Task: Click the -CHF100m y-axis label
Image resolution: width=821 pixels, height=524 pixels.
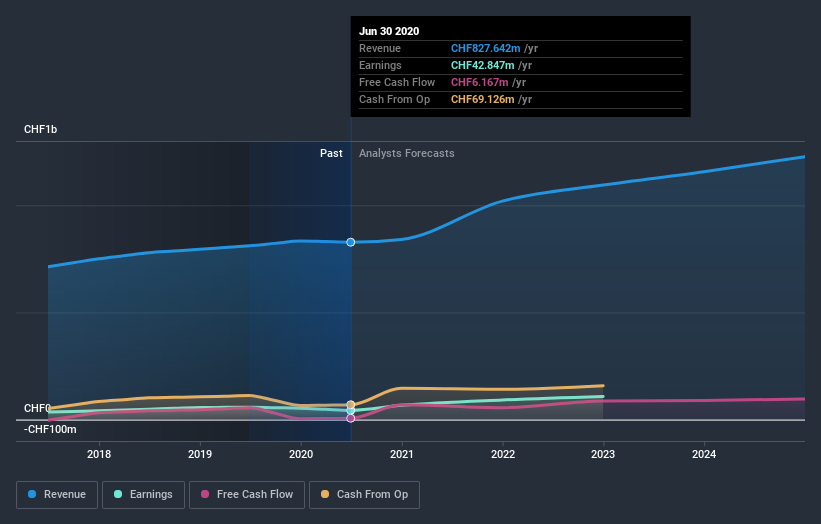Action: [50, 429]
